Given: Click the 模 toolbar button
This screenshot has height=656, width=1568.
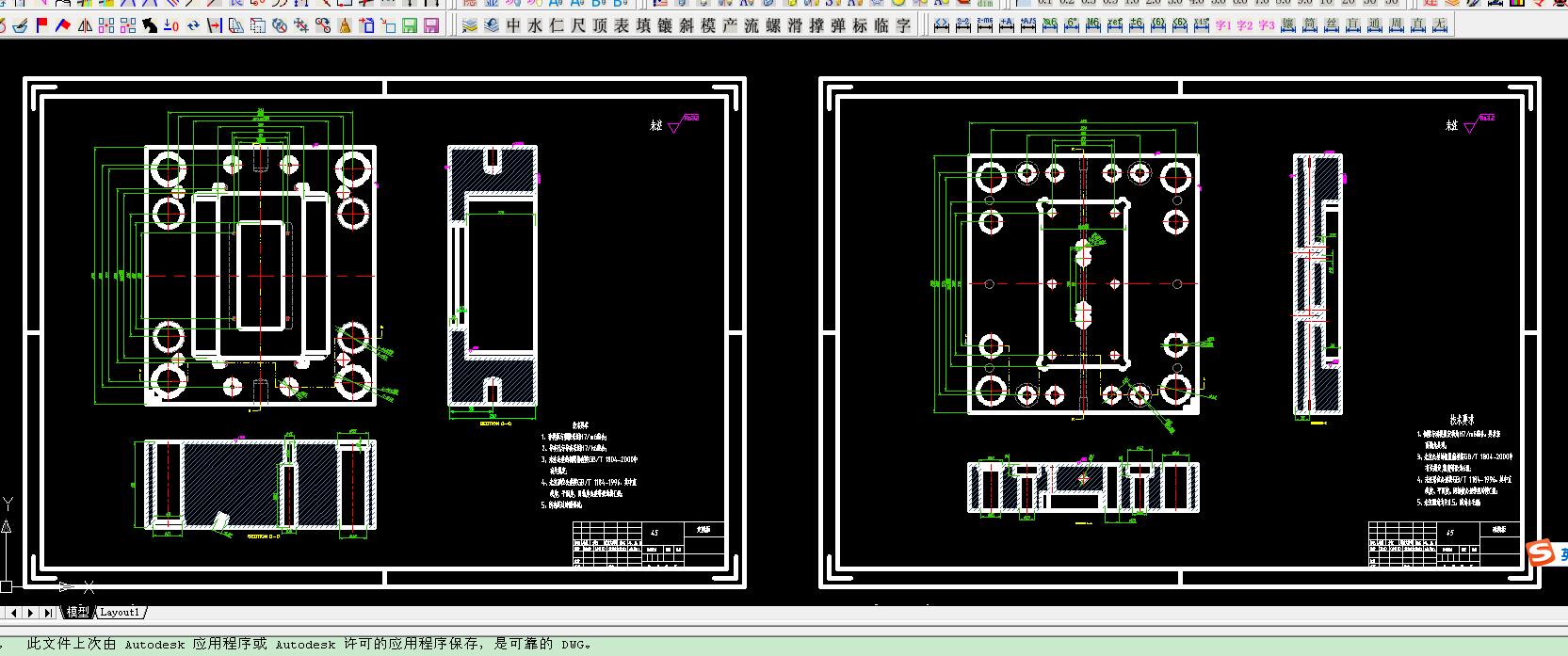Looking at the screenshot, I should 708,25.
